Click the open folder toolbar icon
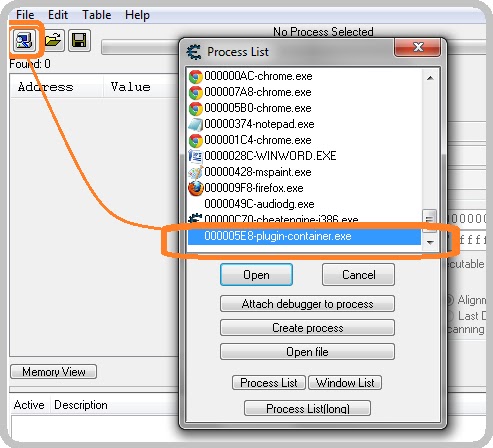This screenshot has width=493, height=448. click(53, 40)
